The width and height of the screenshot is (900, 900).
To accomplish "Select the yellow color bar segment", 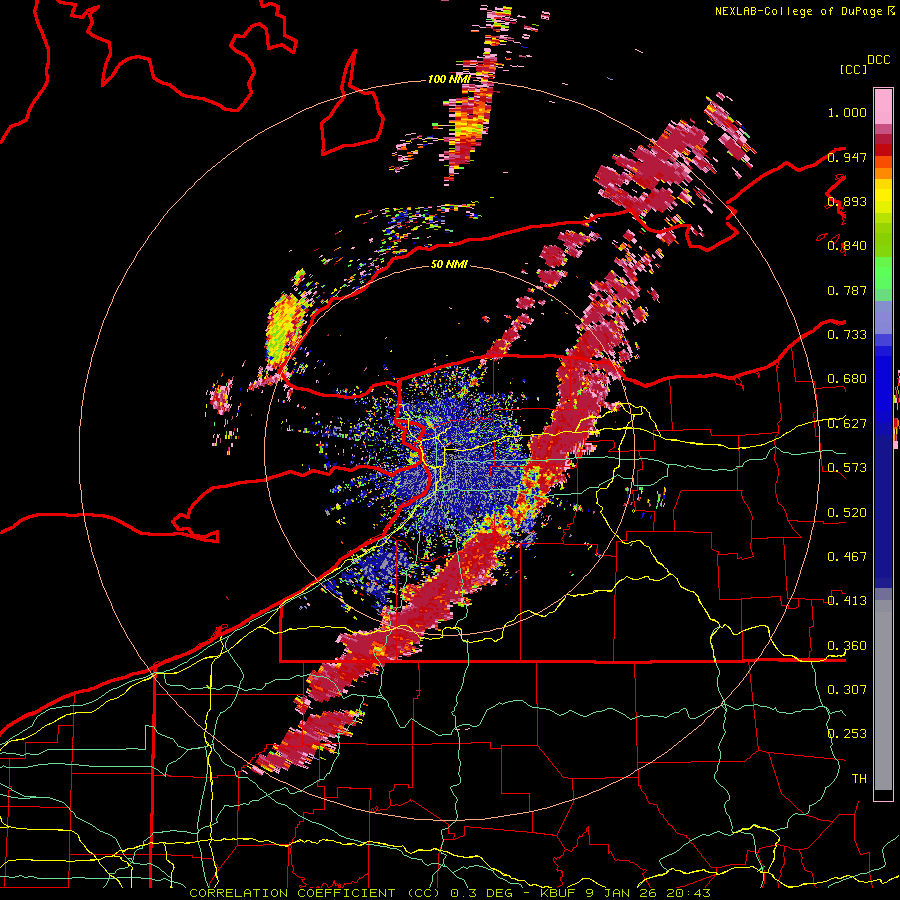I will [x=883, y=196].
